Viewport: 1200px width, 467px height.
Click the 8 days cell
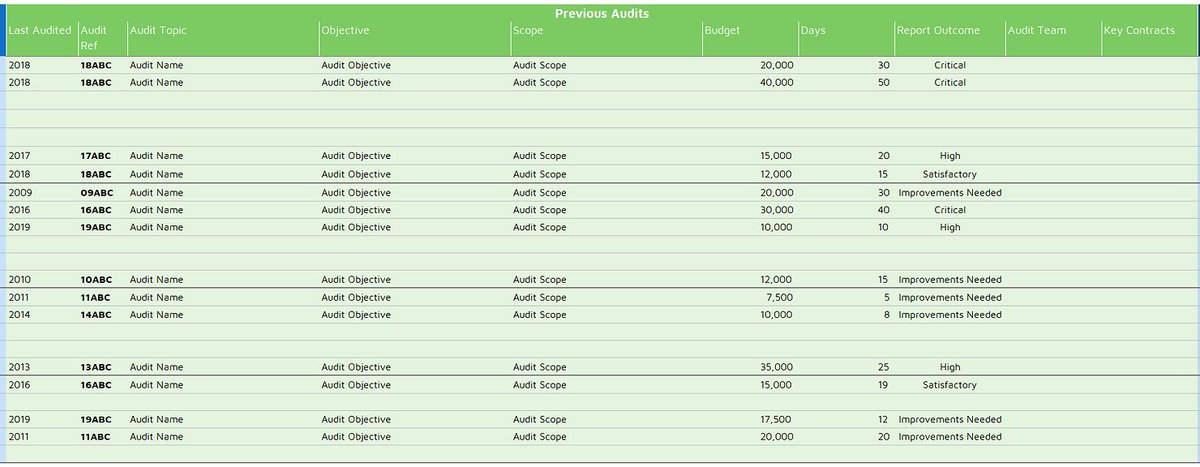coord(887,315)
